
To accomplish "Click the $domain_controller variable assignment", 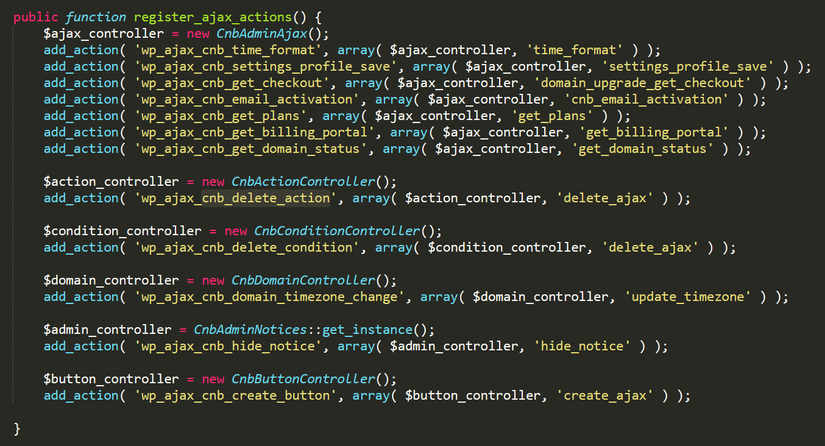I will pos(111,280).
